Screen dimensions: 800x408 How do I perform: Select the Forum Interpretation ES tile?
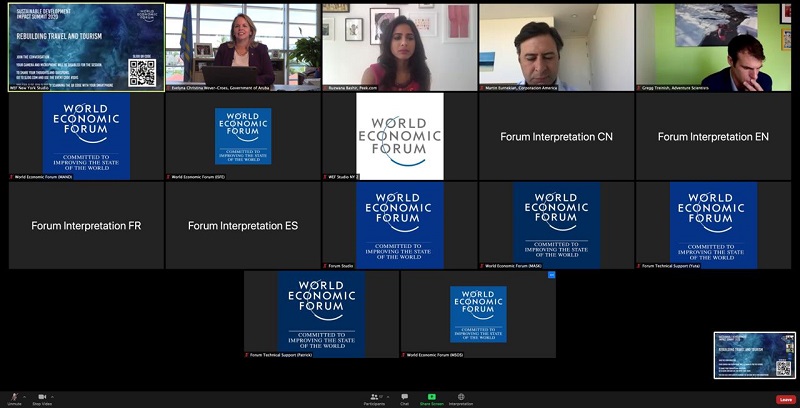point(243,225)
